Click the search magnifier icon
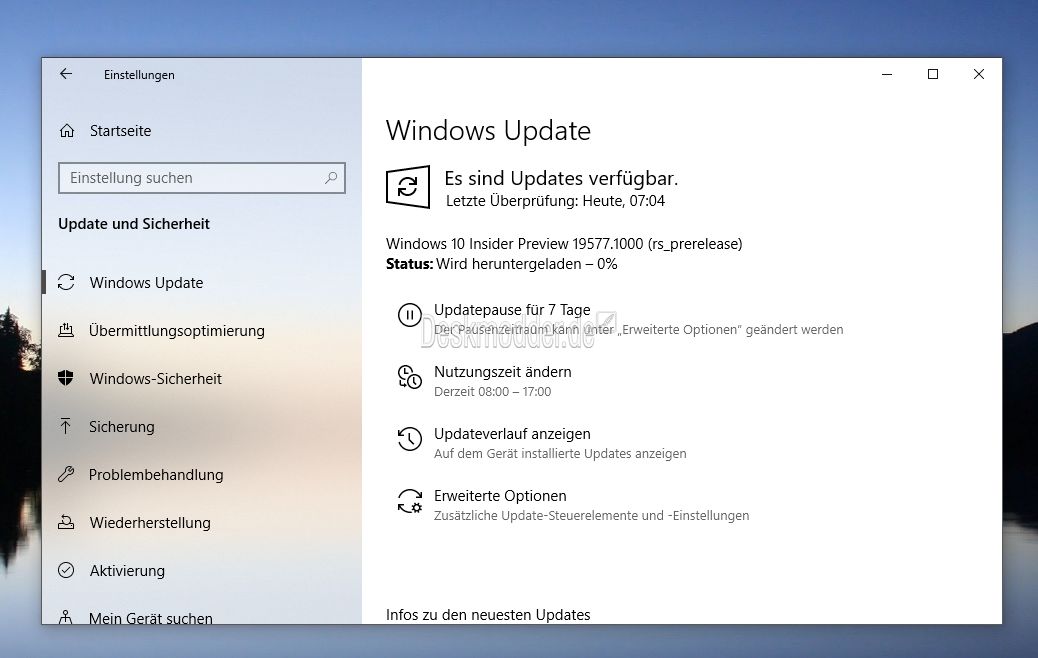This screenshot has height=658, width=1038. 331,177
